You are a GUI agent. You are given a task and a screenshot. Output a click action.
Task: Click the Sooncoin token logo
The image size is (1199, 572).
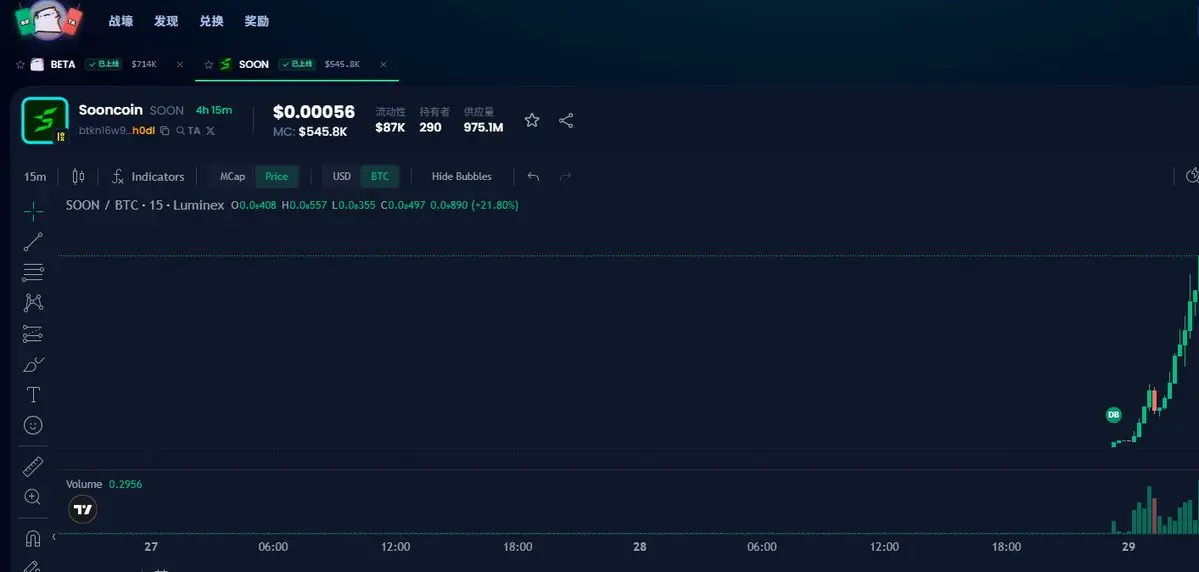click(44, 121)
